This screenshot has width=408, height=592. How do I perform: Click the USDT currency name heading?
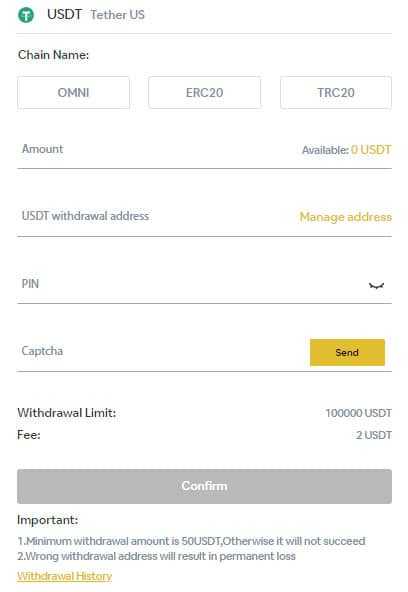point(64,15)
